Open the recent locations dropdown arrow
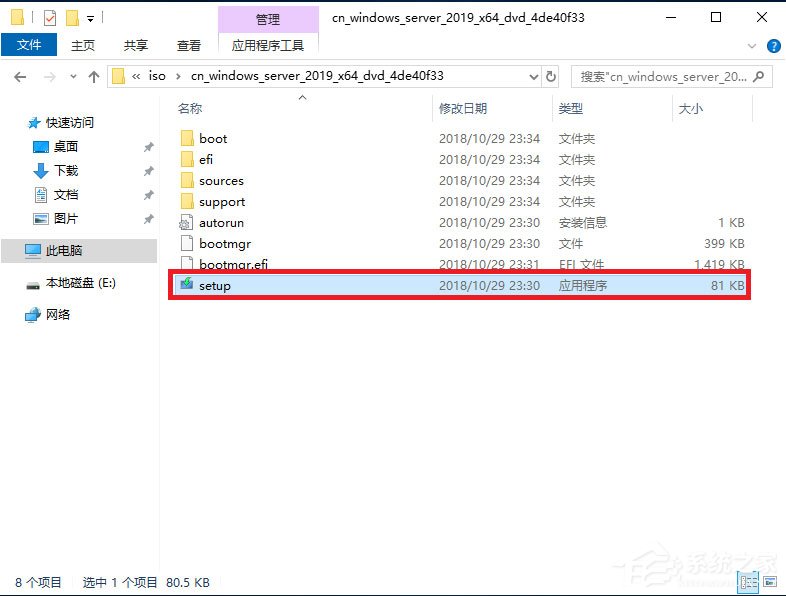Image resolution: width=786 pixels, height=596 pixels. pyautogui.click(x=73, y=77)
